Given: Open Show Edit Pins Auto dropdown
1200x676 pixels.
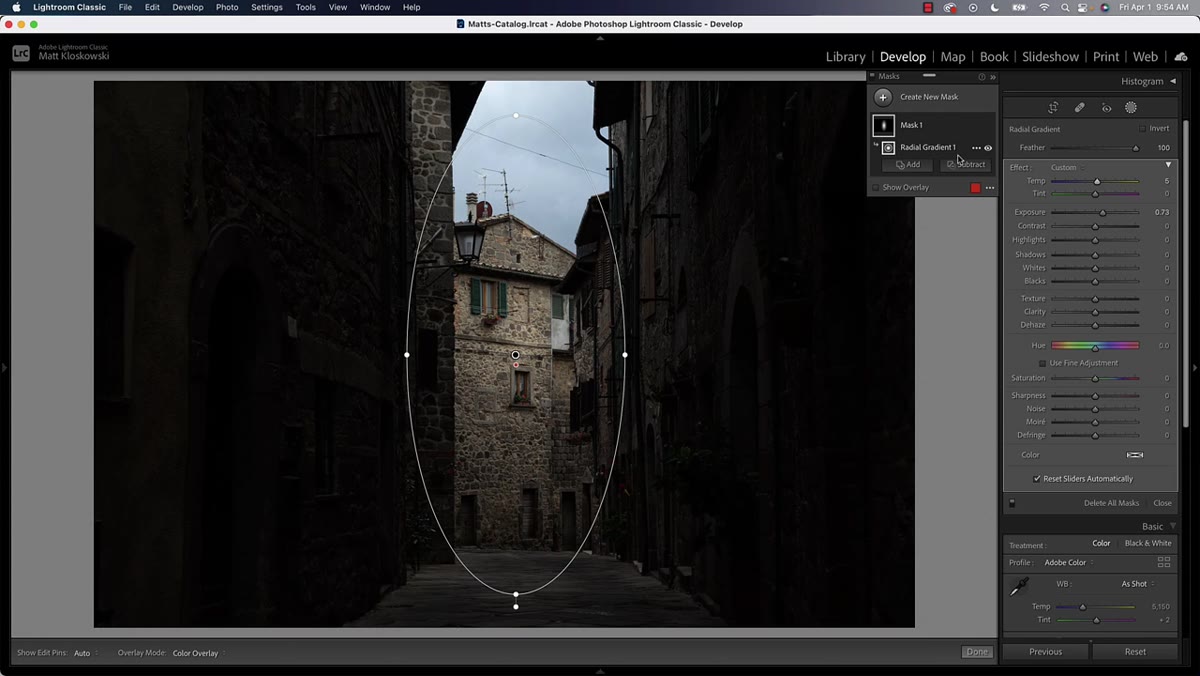Looking at the screenshot, I should click(85, 653).
